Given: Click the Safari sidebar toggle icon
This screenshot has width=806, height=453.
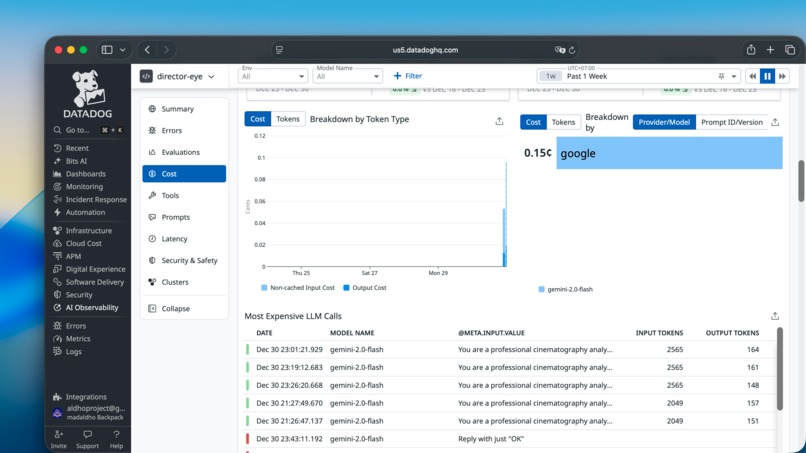Looking at the screenshot, I should 107,50.
